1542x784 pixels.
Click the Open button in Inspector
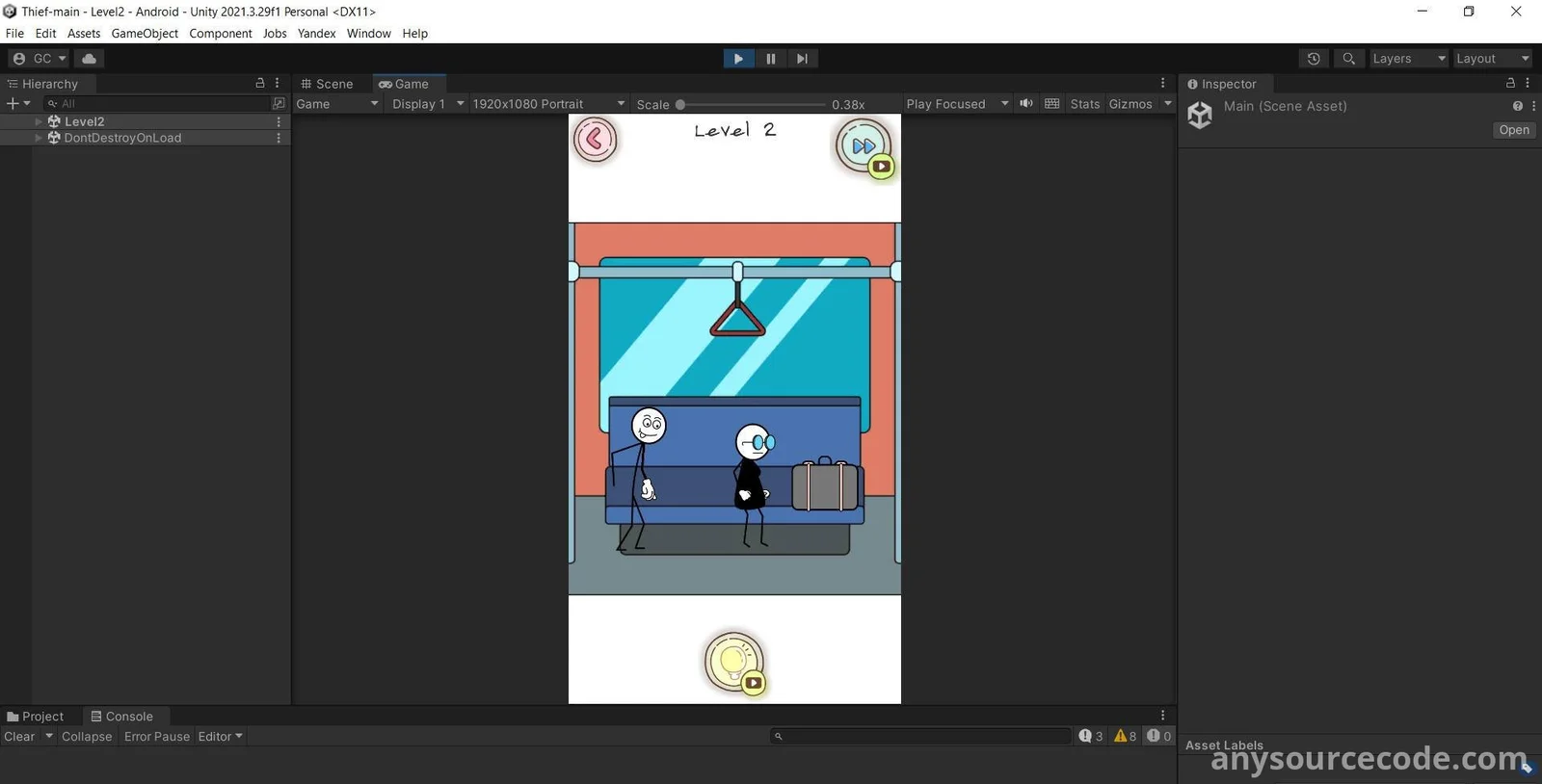coord(1513,130)
